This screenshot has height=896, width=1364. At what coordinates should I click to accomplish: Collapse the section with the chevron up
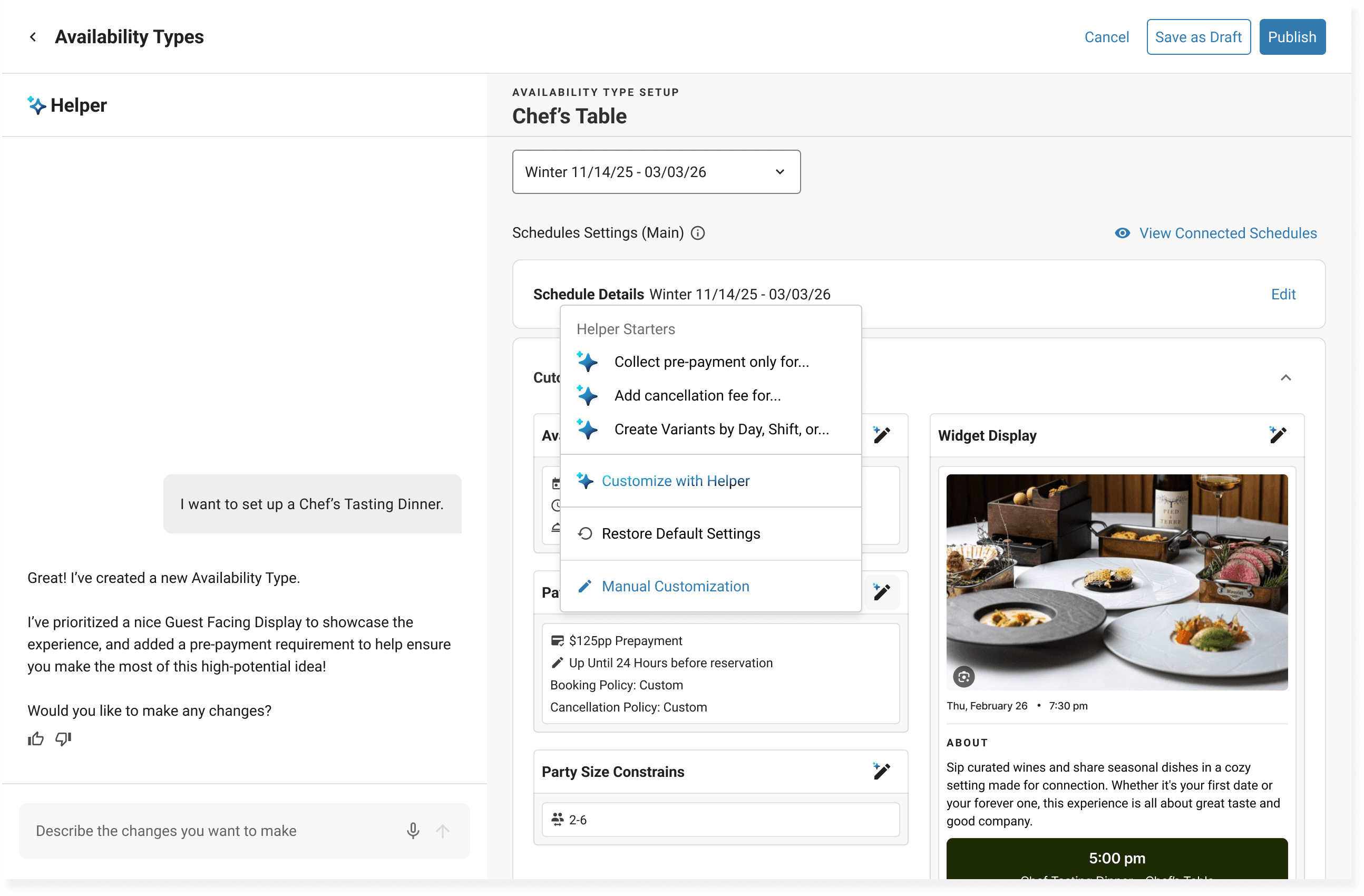[1285, 377]
